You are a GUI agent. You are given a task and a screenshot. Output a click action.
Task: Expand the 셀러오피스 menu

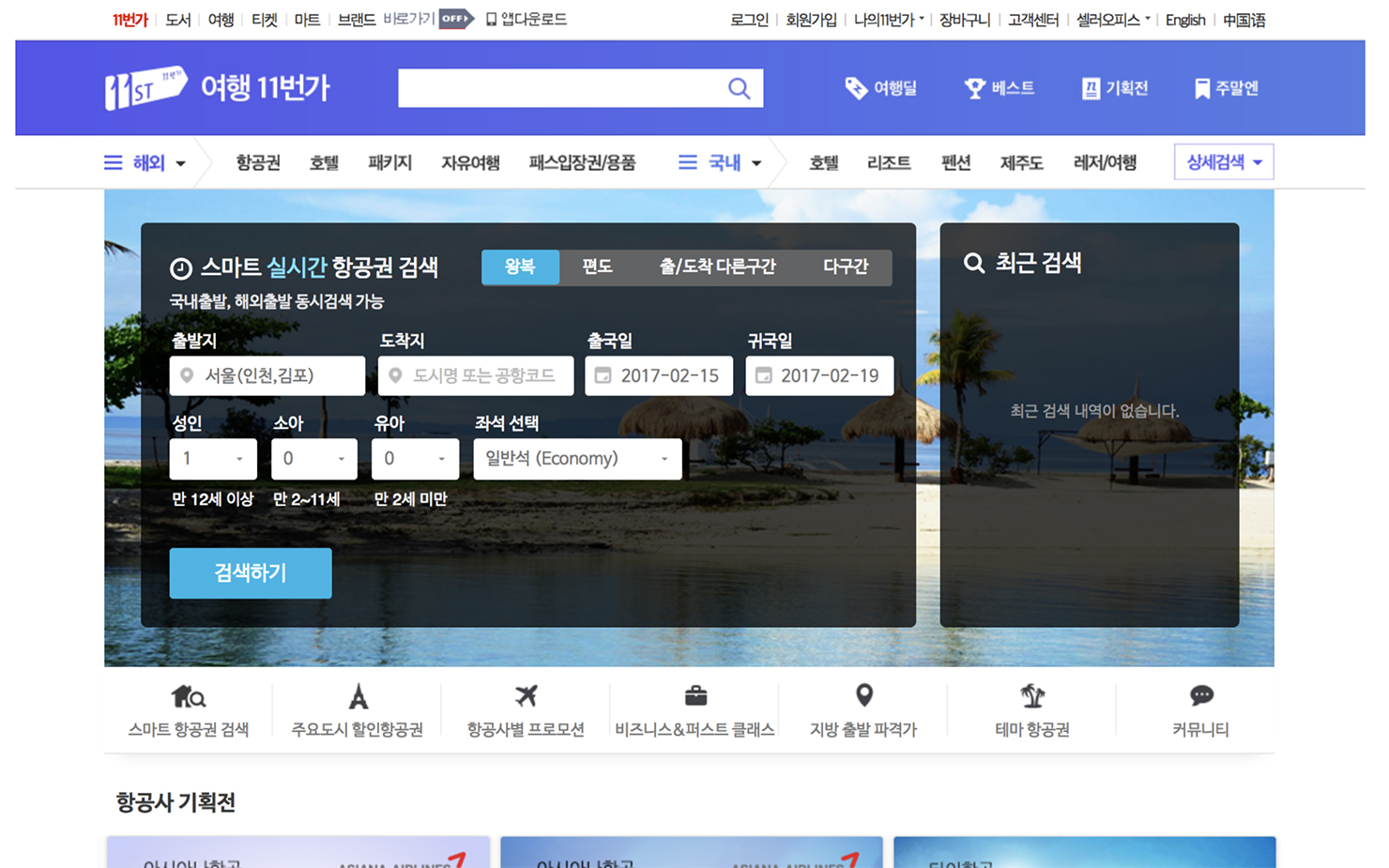pos(1113,20)
